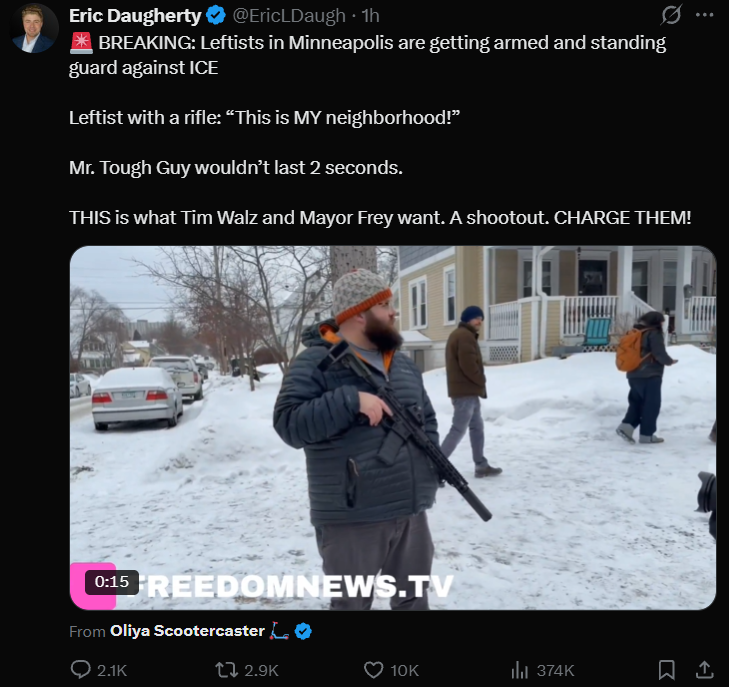Click the 0:15 video duration badge

tap(112, 582)
